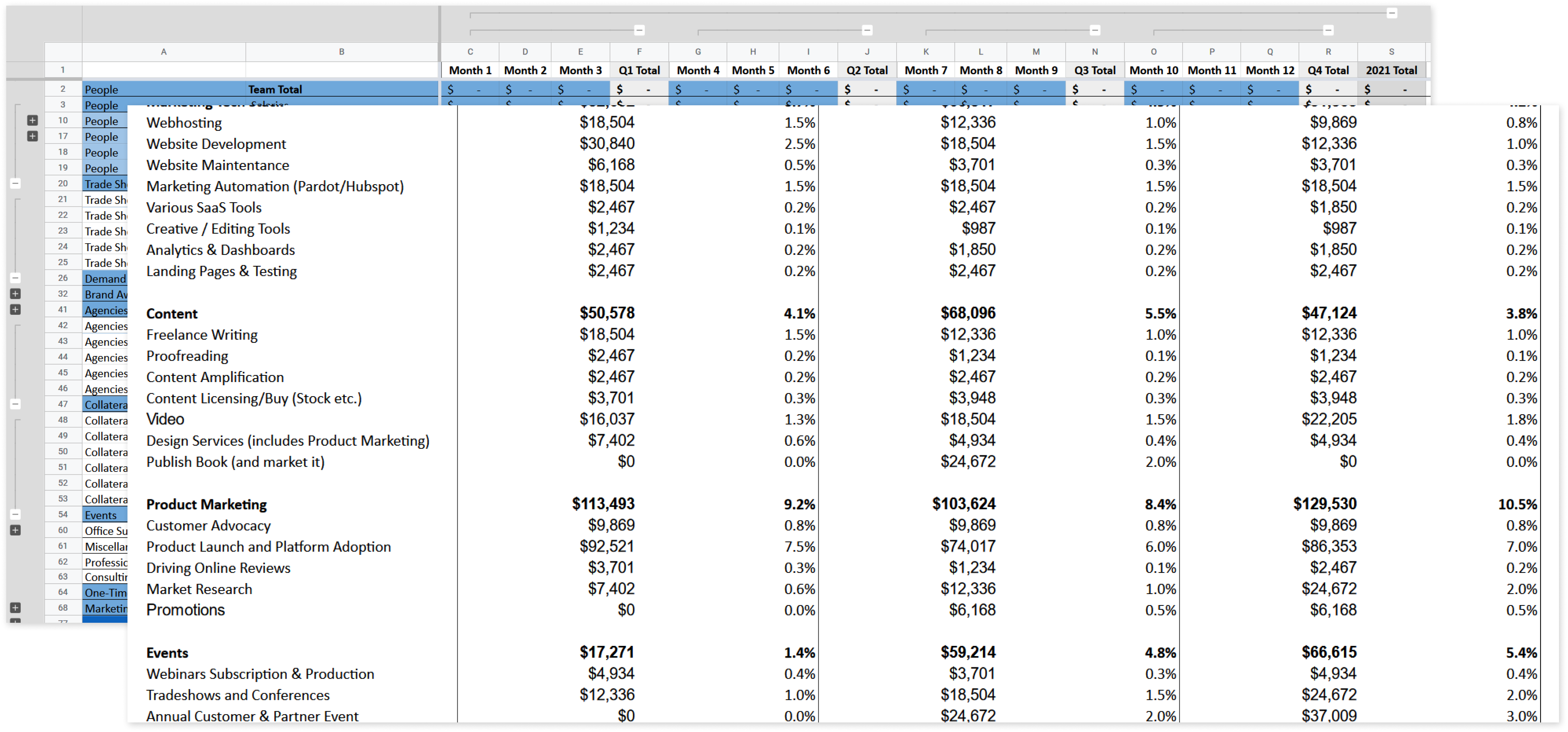Select column F header
Viewport: 1568px width, 732px height.
(639, 52)
